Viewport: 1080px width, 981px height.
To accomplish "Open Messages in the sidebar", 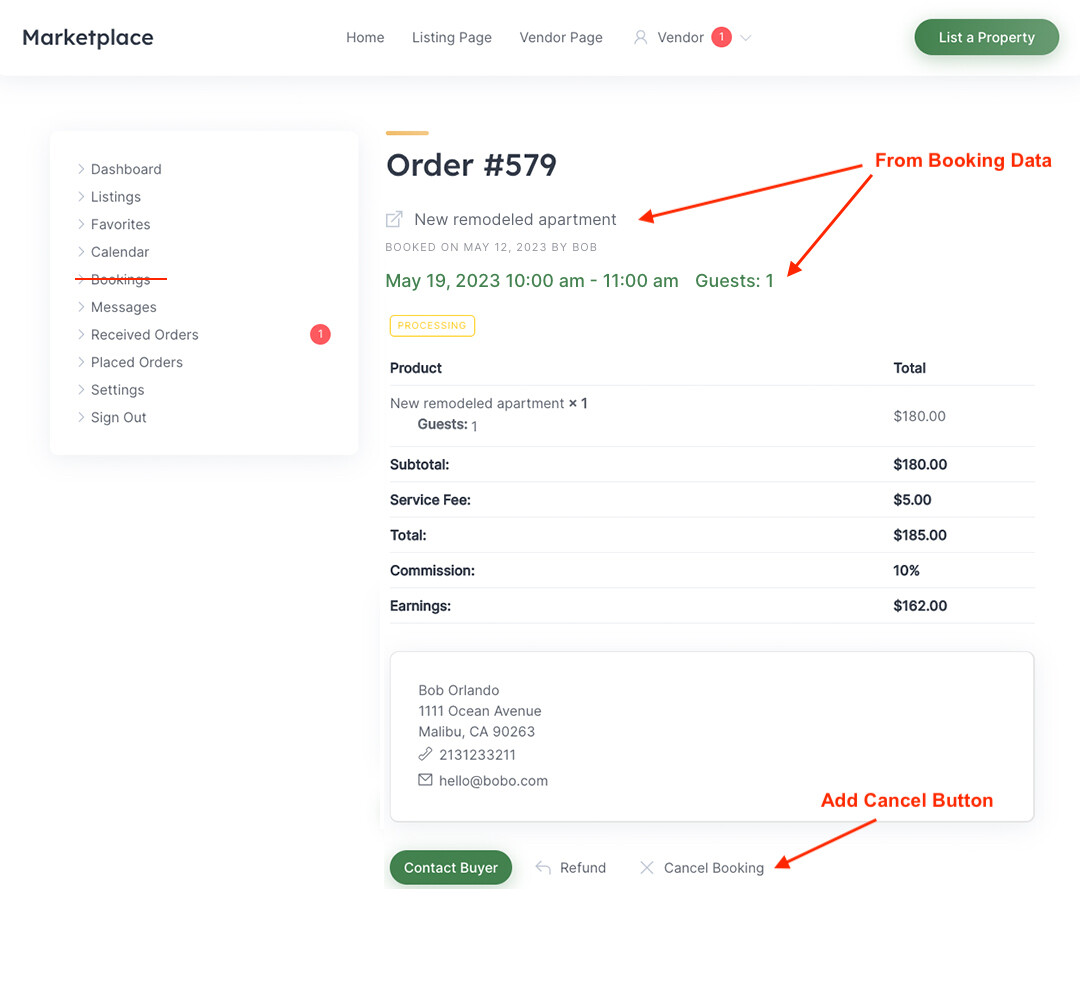I will pos(124,307).
